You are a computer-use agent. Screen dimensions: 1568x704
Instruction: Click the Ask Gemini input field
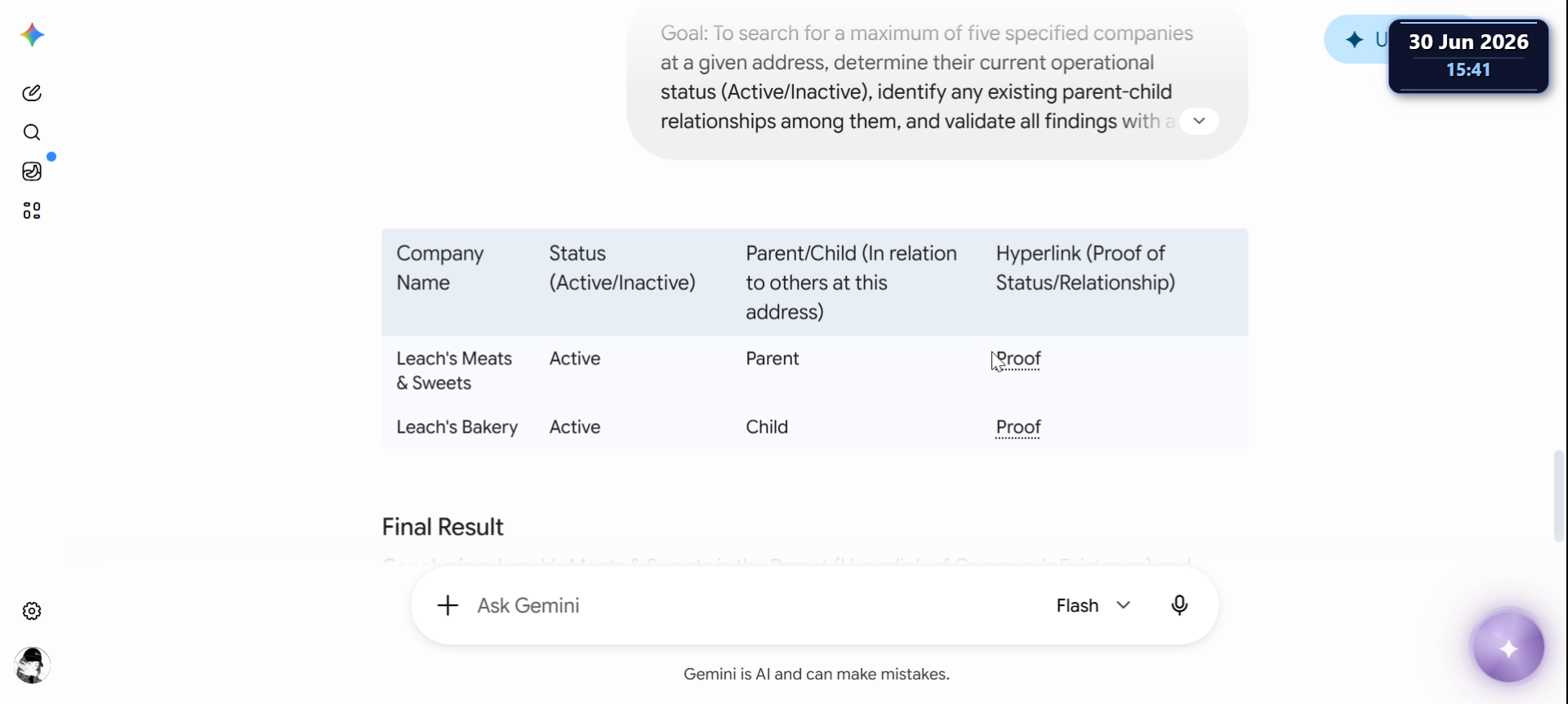tap(751, 605)
